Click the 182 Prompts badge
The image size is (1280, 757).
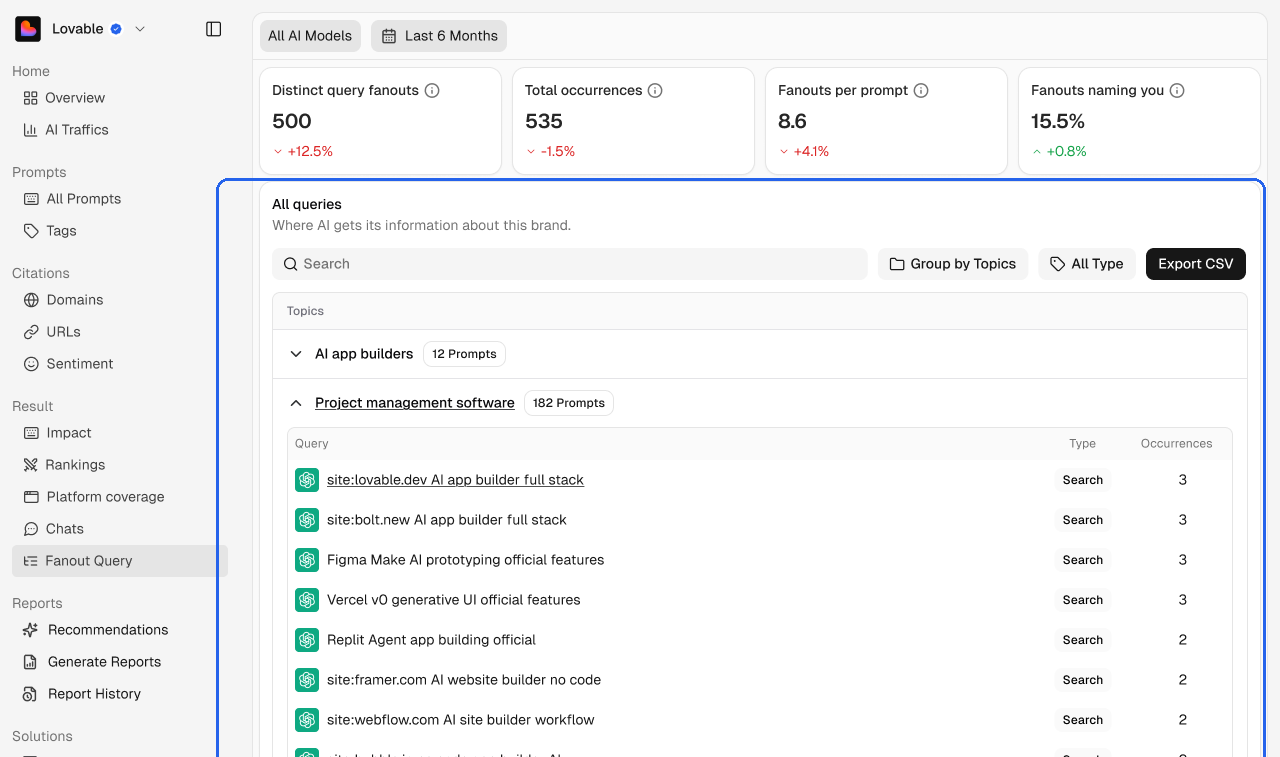point(569,403)
